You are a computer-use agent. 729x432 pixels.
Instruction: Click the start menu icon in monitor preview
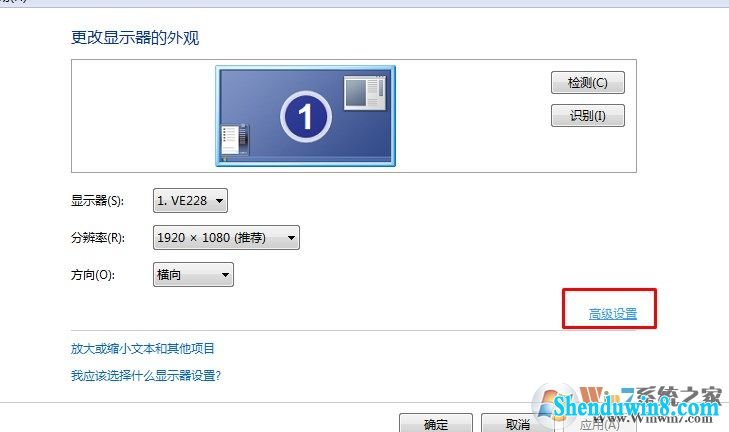235,139
